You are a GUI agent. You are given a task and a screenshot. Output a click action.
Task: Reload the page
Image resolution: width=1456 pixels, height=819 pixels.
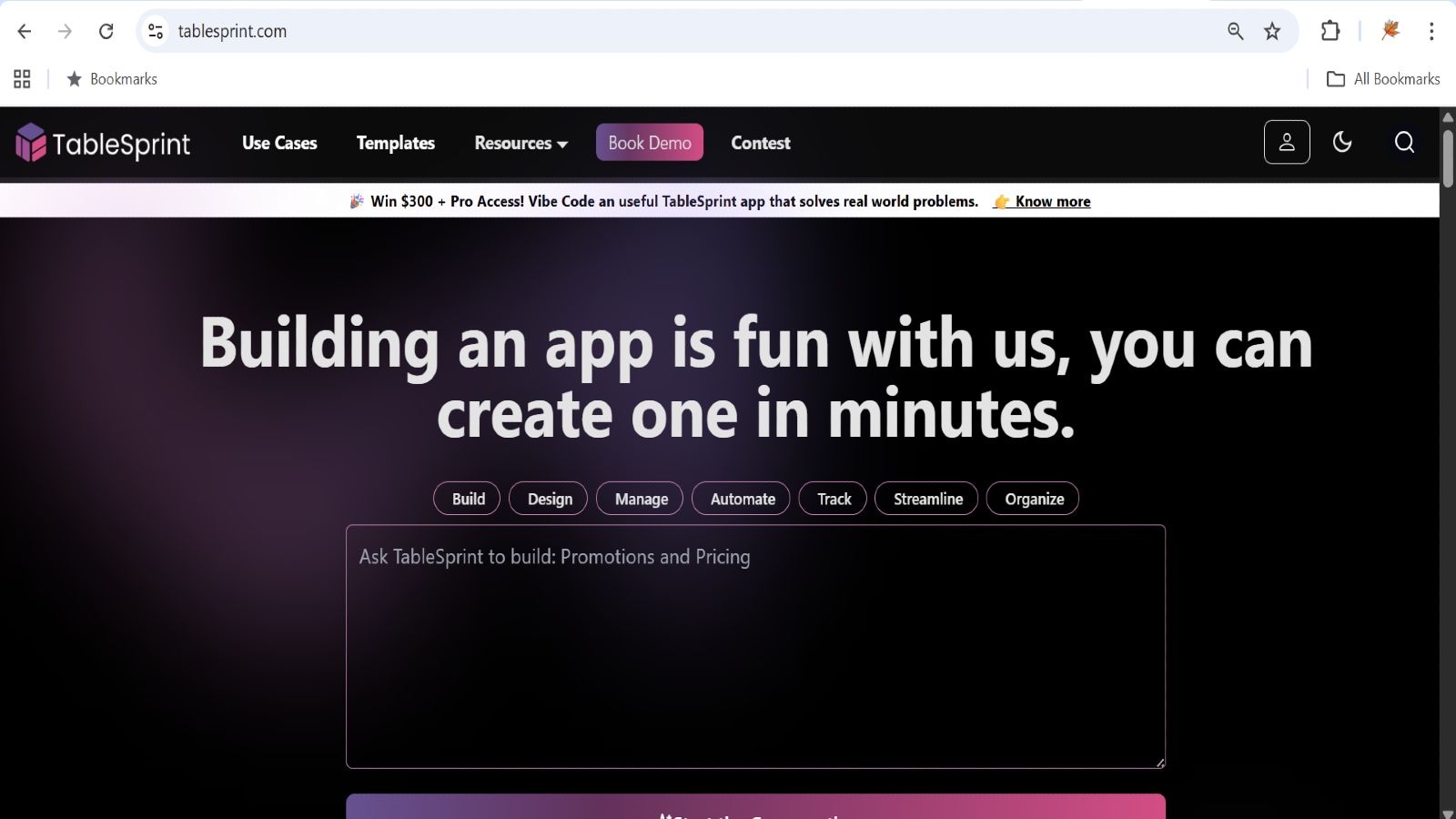[x=106, y=31]
